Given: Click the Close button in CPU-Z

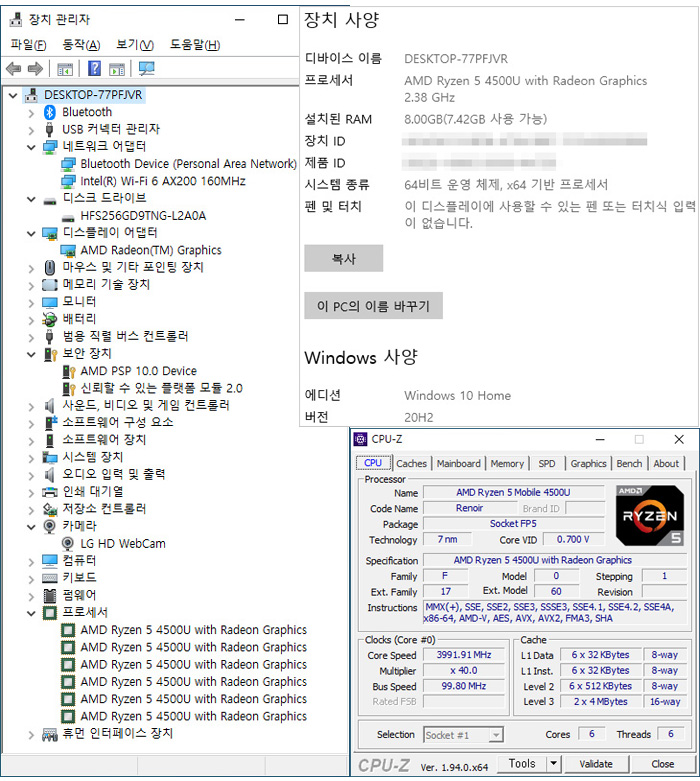Looking at the screenshot, I should pos(663,764).
